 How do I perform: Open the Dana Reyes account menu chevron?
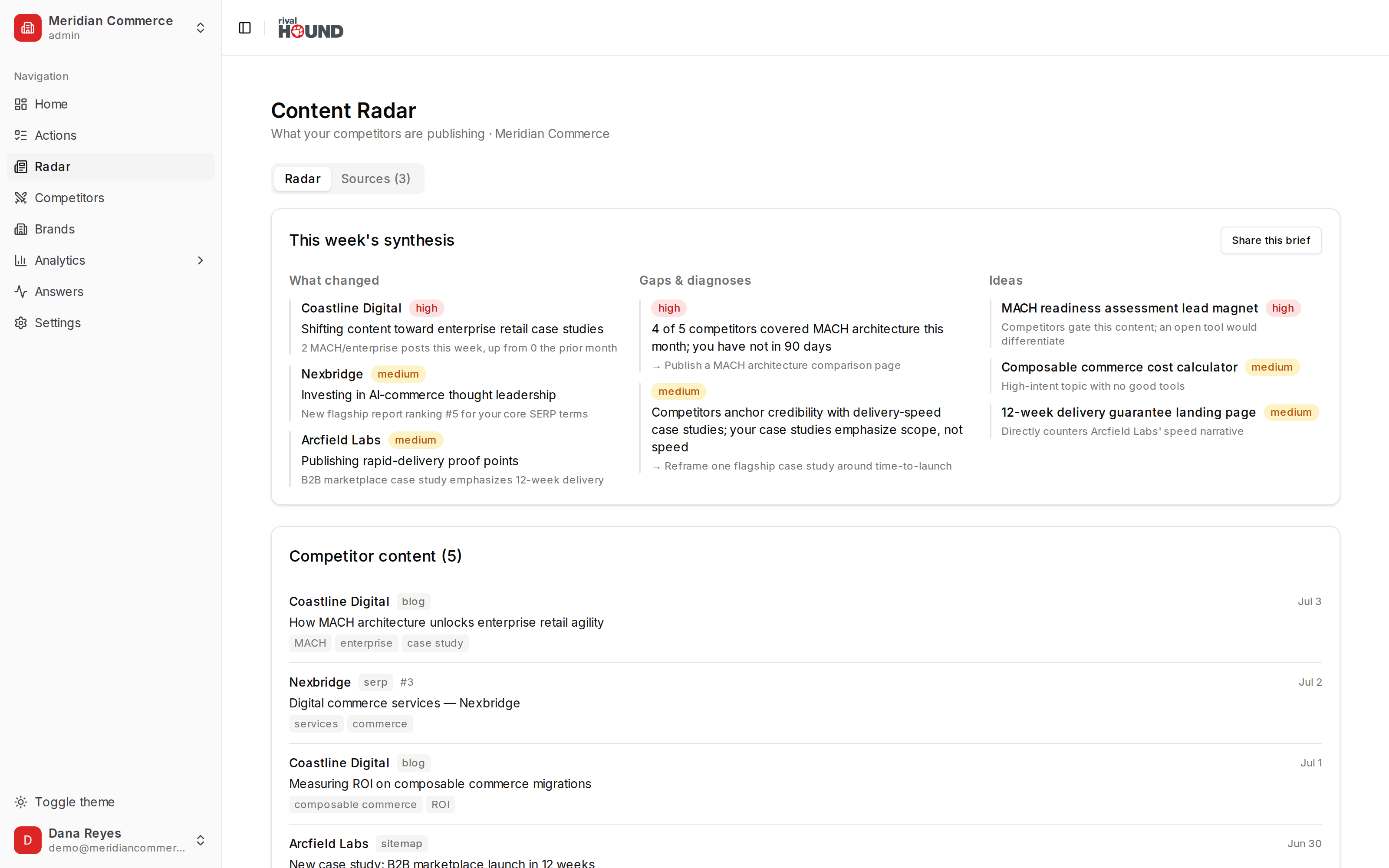click(200, 840)
